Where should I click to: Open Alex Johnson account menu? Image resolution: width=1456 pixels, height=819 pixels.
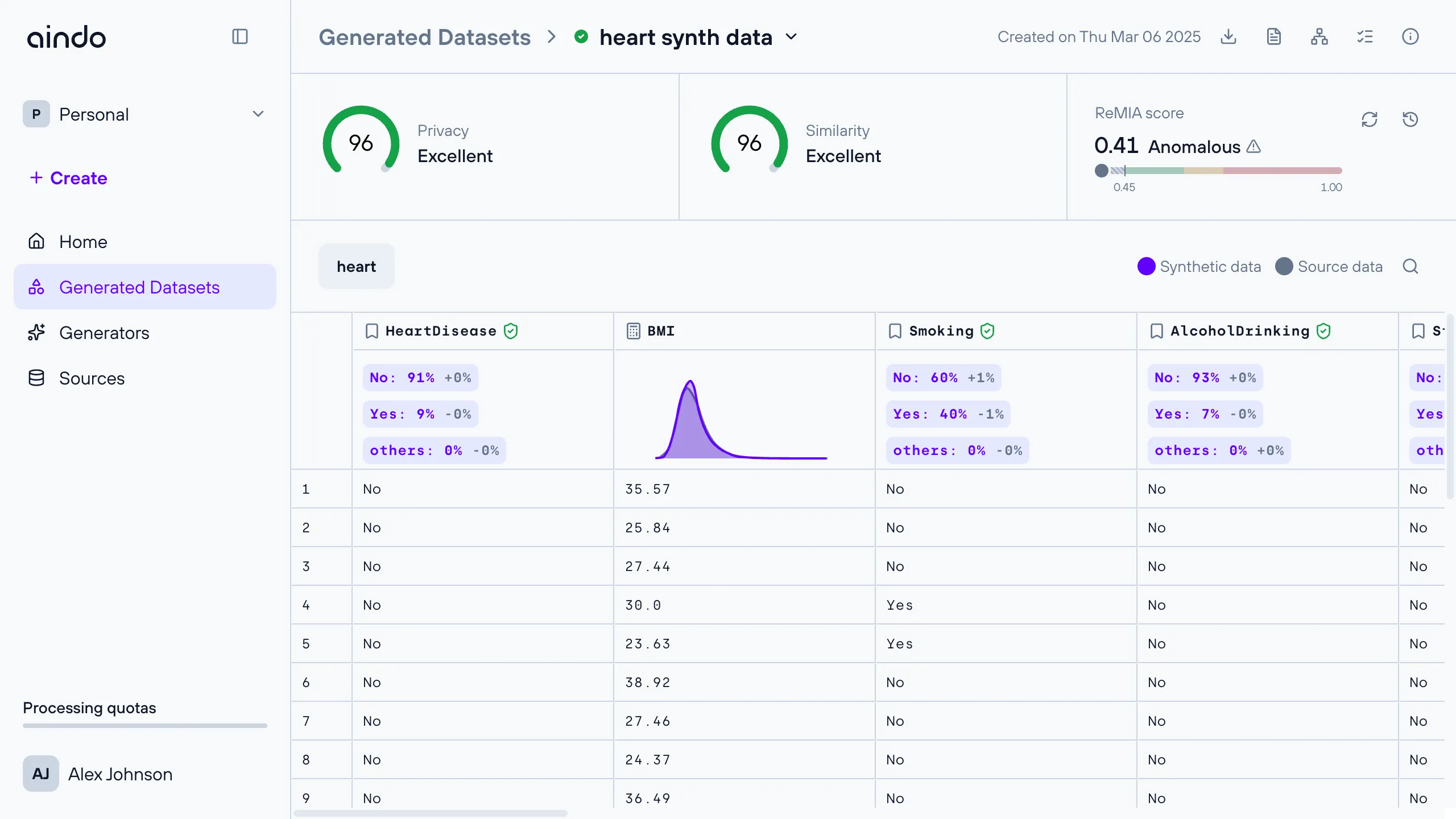click(98, 773)
